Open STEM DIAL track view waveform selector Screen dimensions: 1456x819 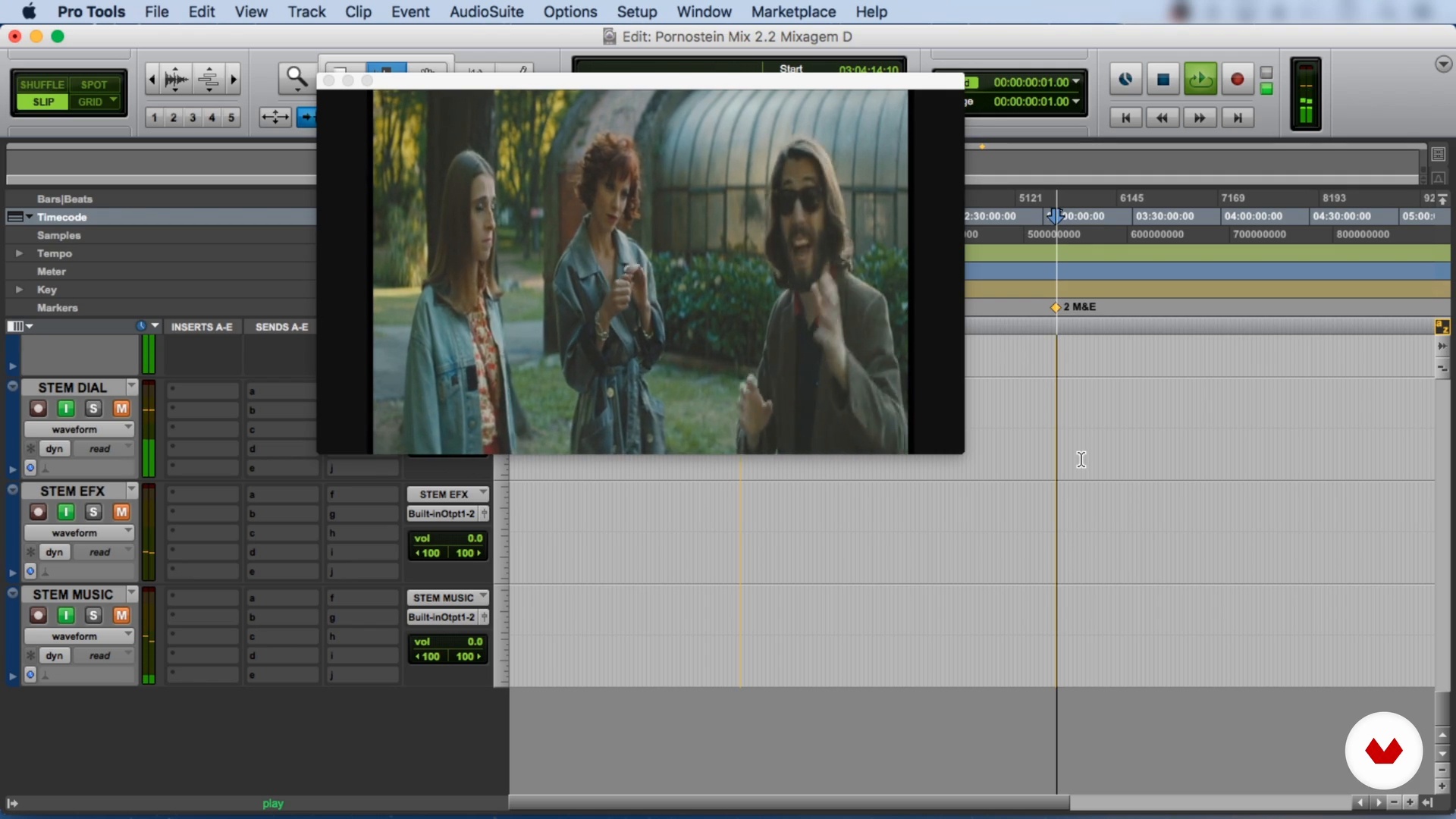(79, 429)
